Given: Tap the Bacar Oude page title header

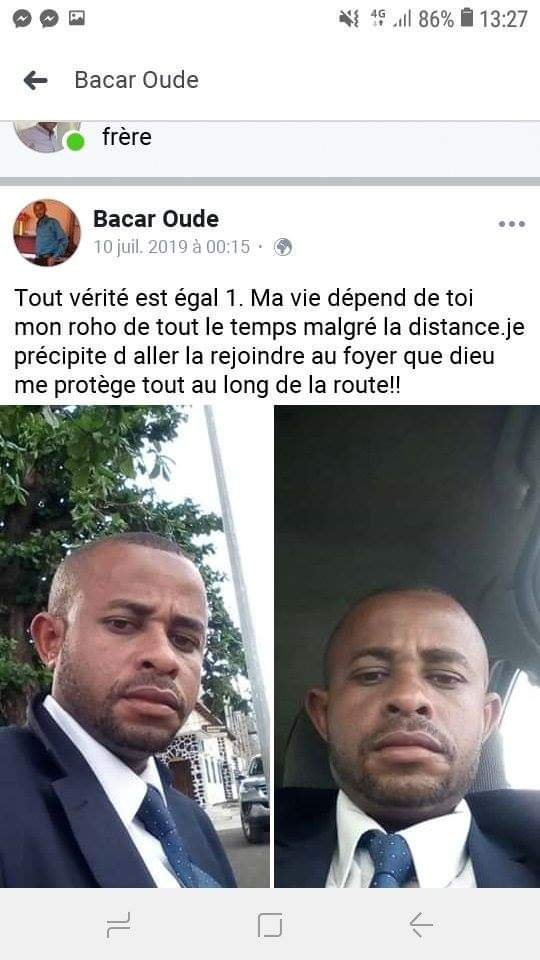Looking at the screenshot, I should tap(137, 80).
